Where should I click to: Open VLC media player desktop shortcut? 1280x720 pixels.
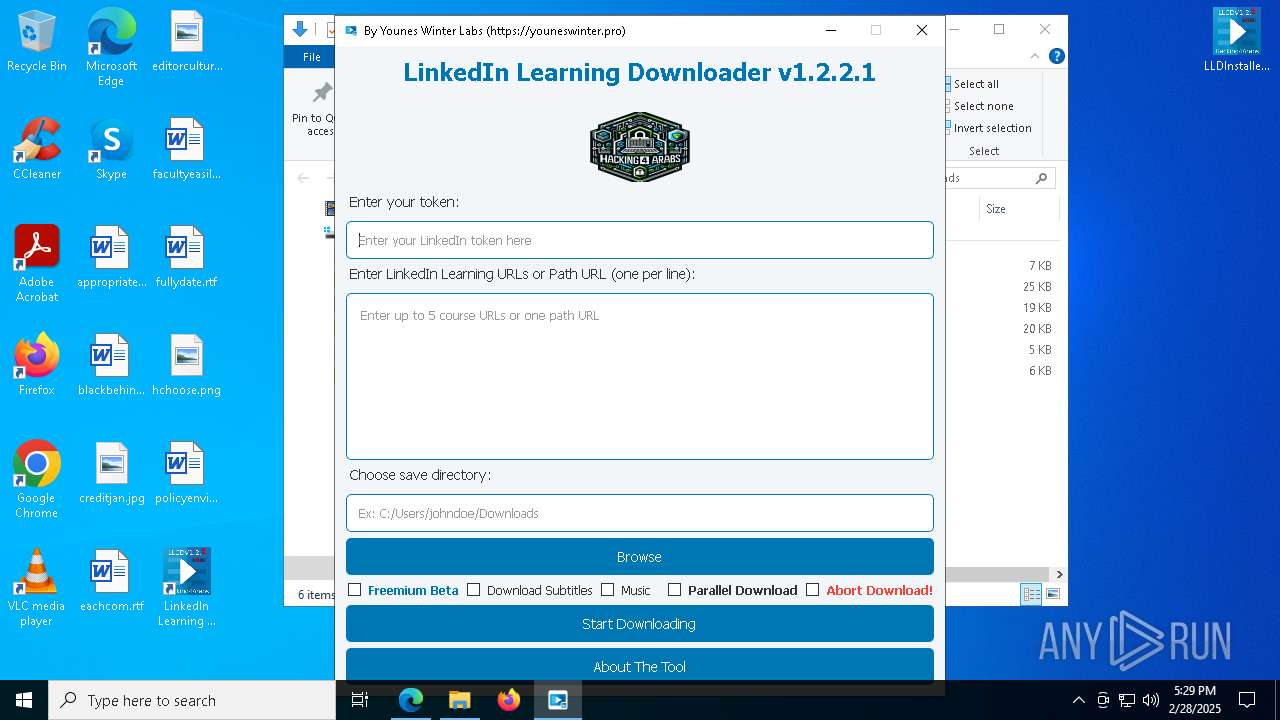[x=37, y=587]
